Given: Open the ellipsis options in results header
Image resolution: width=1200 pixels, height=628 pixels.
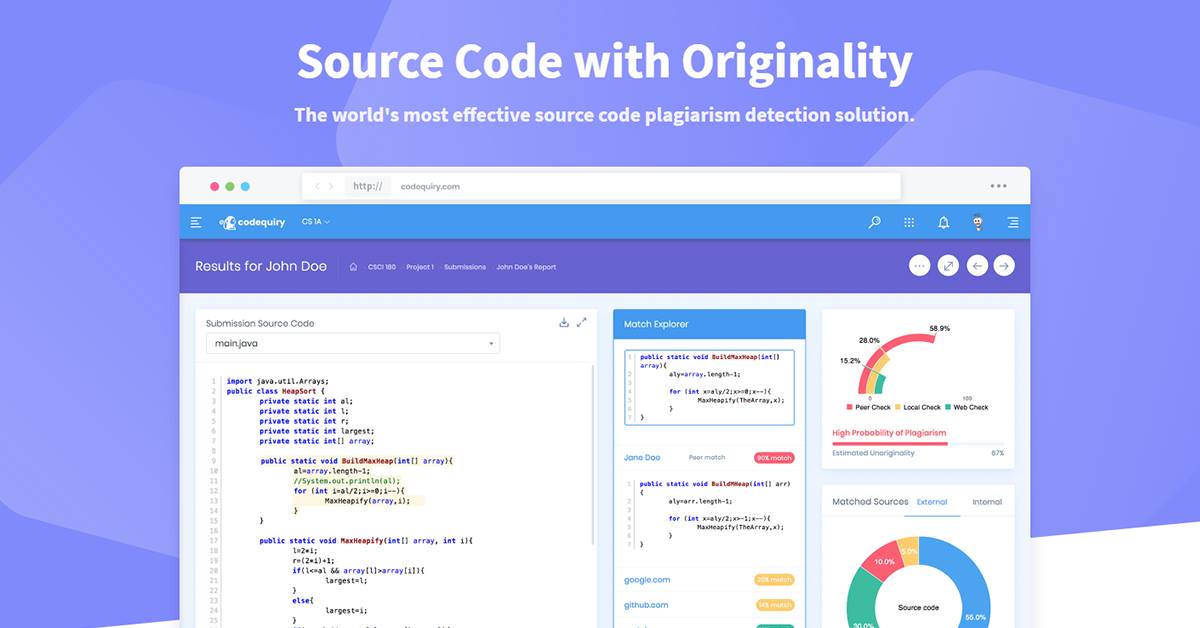Looking at the screenshot, I should point(918,265).
